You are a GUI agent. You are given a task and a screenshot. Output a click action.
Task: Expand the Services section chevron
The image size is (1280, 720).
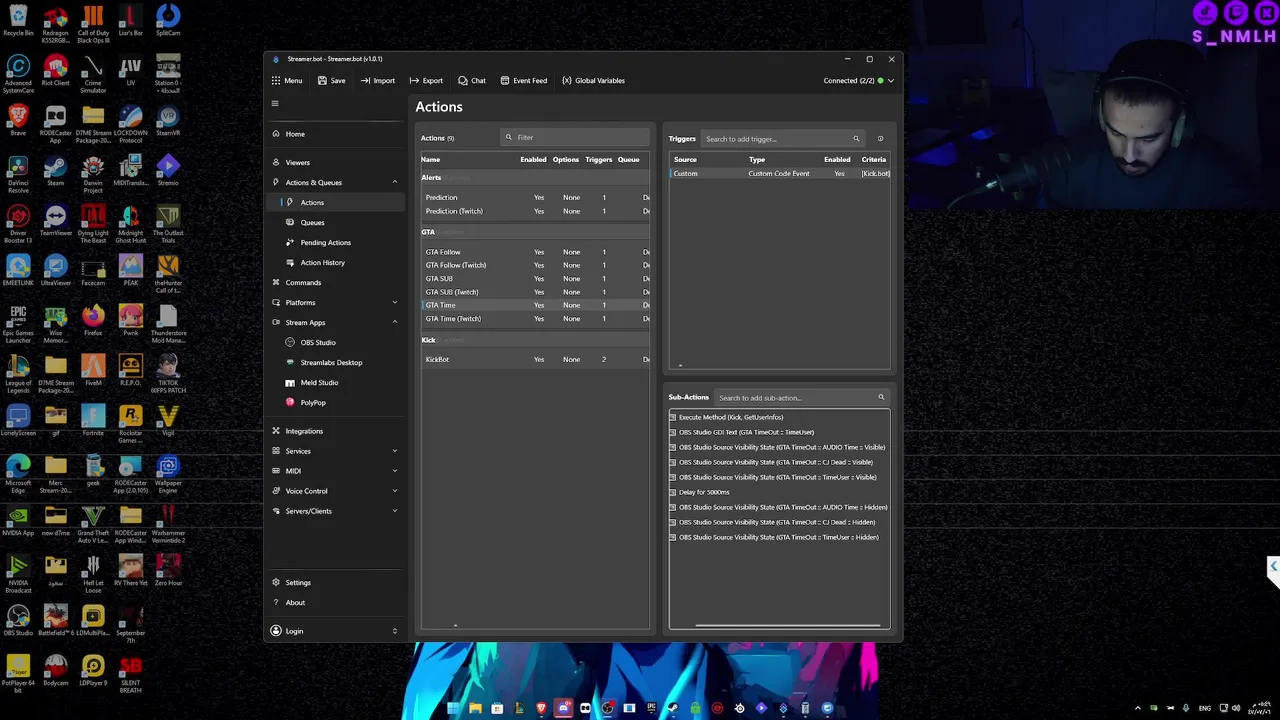[395, 451]
